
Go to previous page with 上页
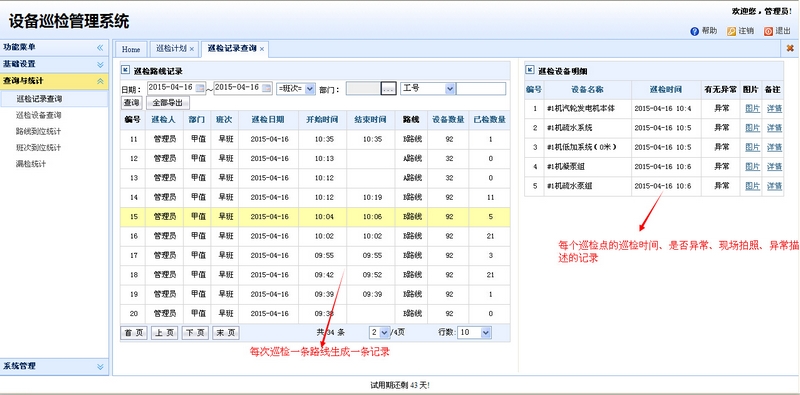(165, 333)
